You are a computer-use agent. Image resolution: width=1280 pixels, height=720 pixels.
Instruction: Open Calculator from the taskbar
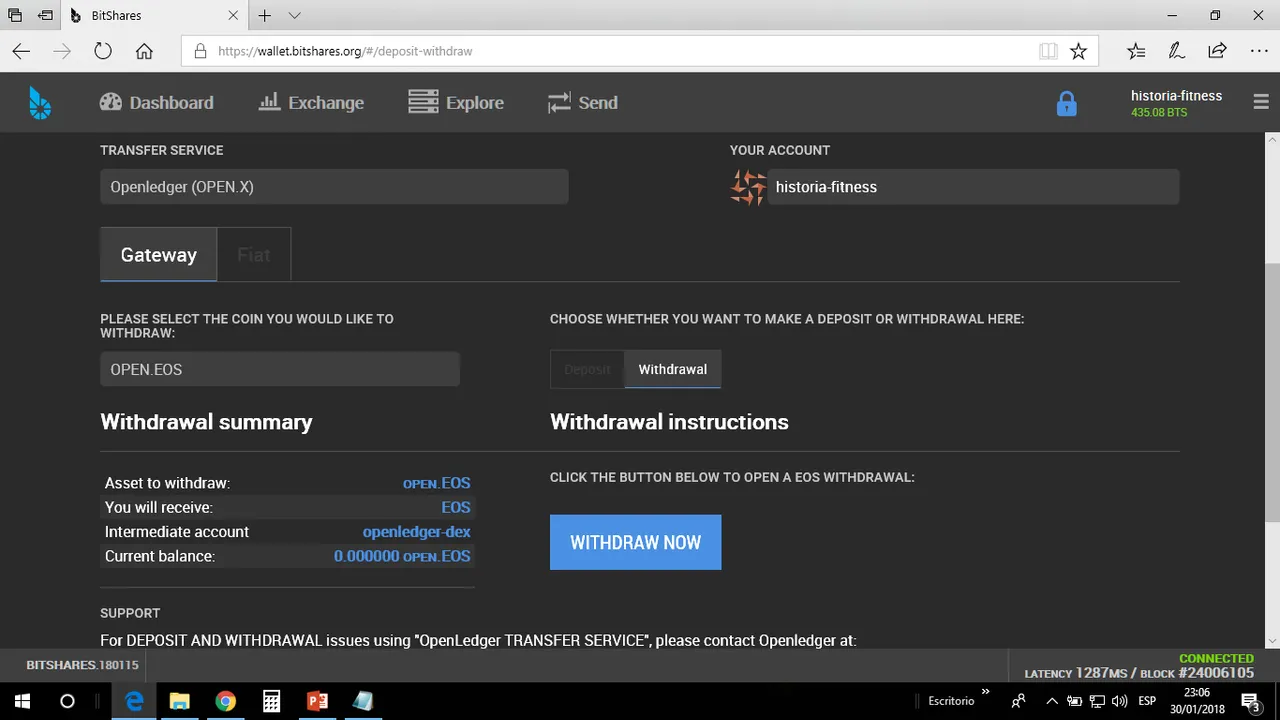(271, 701)
